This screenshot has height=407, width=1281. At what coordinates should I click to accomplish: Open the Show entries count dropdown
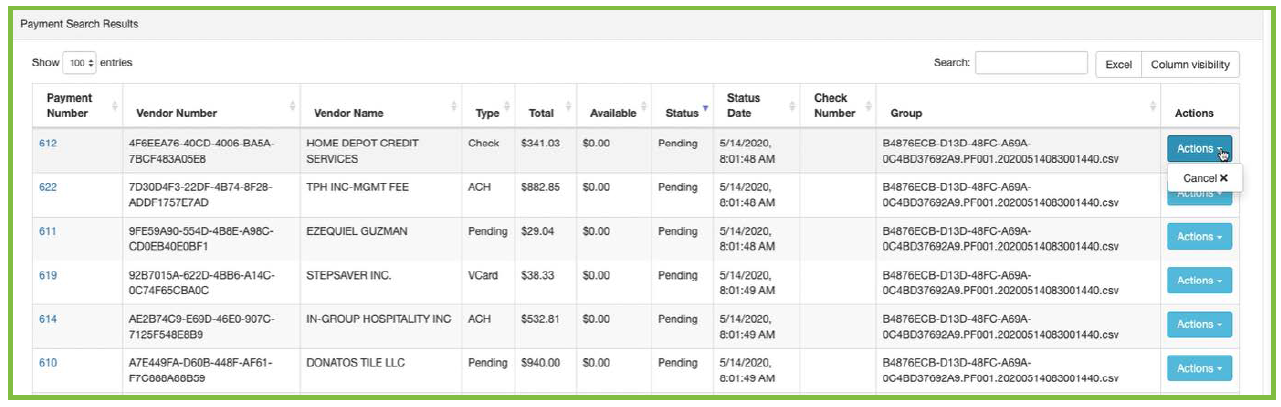pyautogui.click(x=79, y=63)
